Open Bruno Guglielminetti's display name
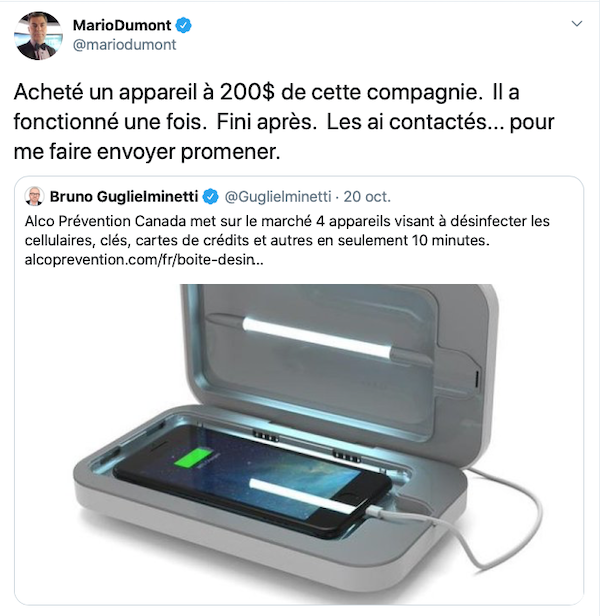The width and height of the screenshot is (600, 616). pyautogui.click(x=124, y=196)
